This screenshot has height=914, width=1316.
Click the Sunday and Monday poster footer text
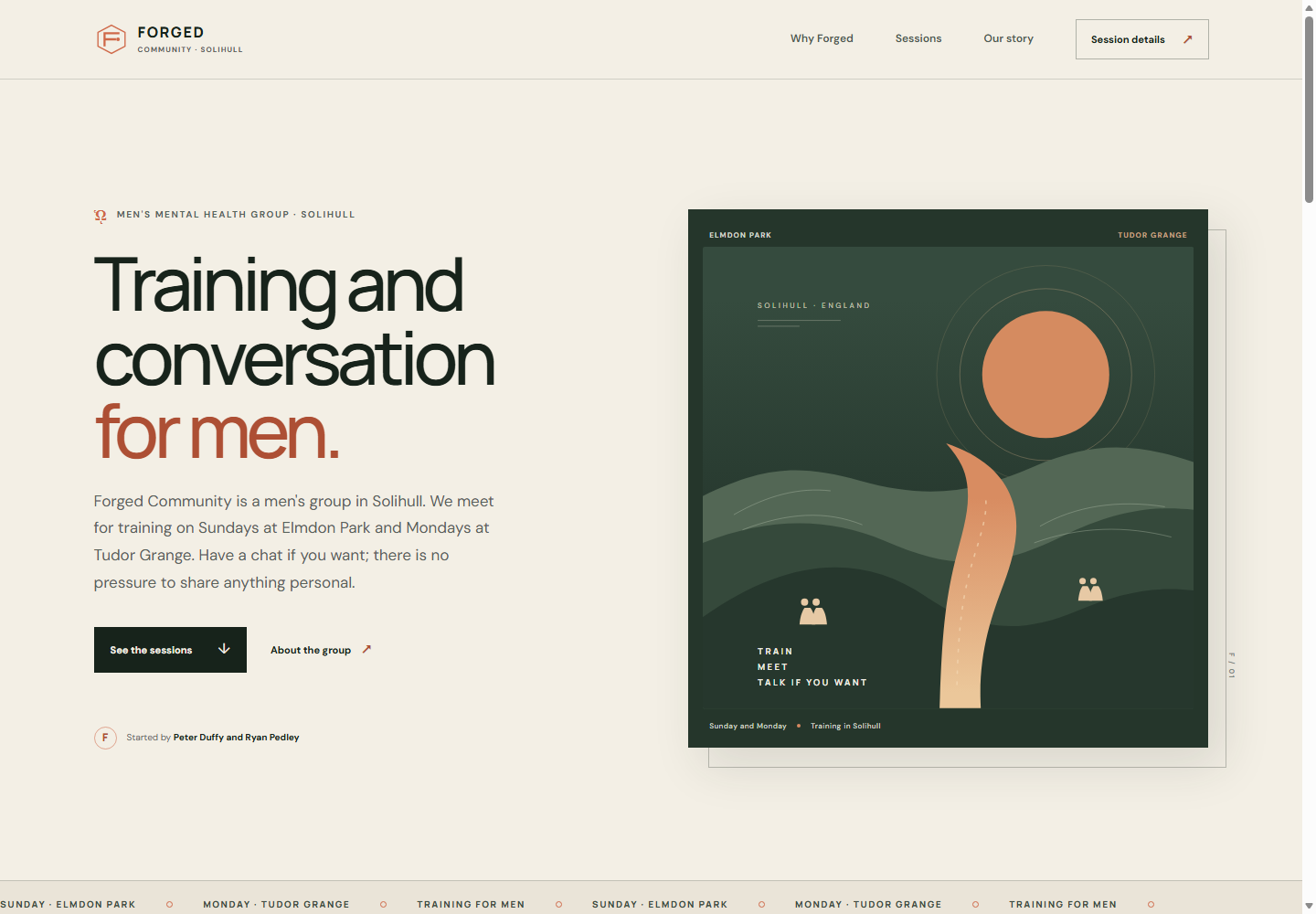748,726
